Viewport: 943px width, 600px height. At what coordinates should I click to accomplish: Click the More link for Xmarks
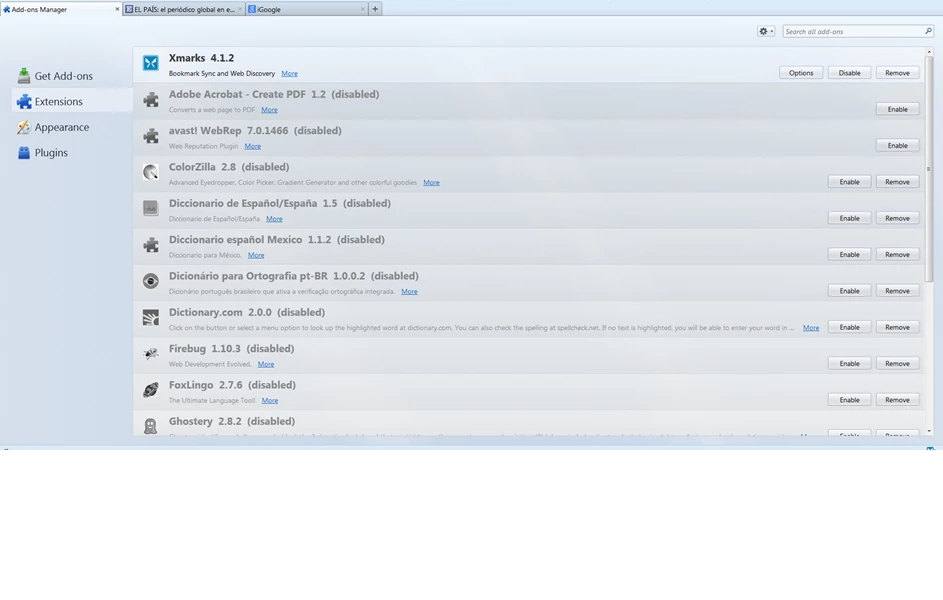click(289, 73)
